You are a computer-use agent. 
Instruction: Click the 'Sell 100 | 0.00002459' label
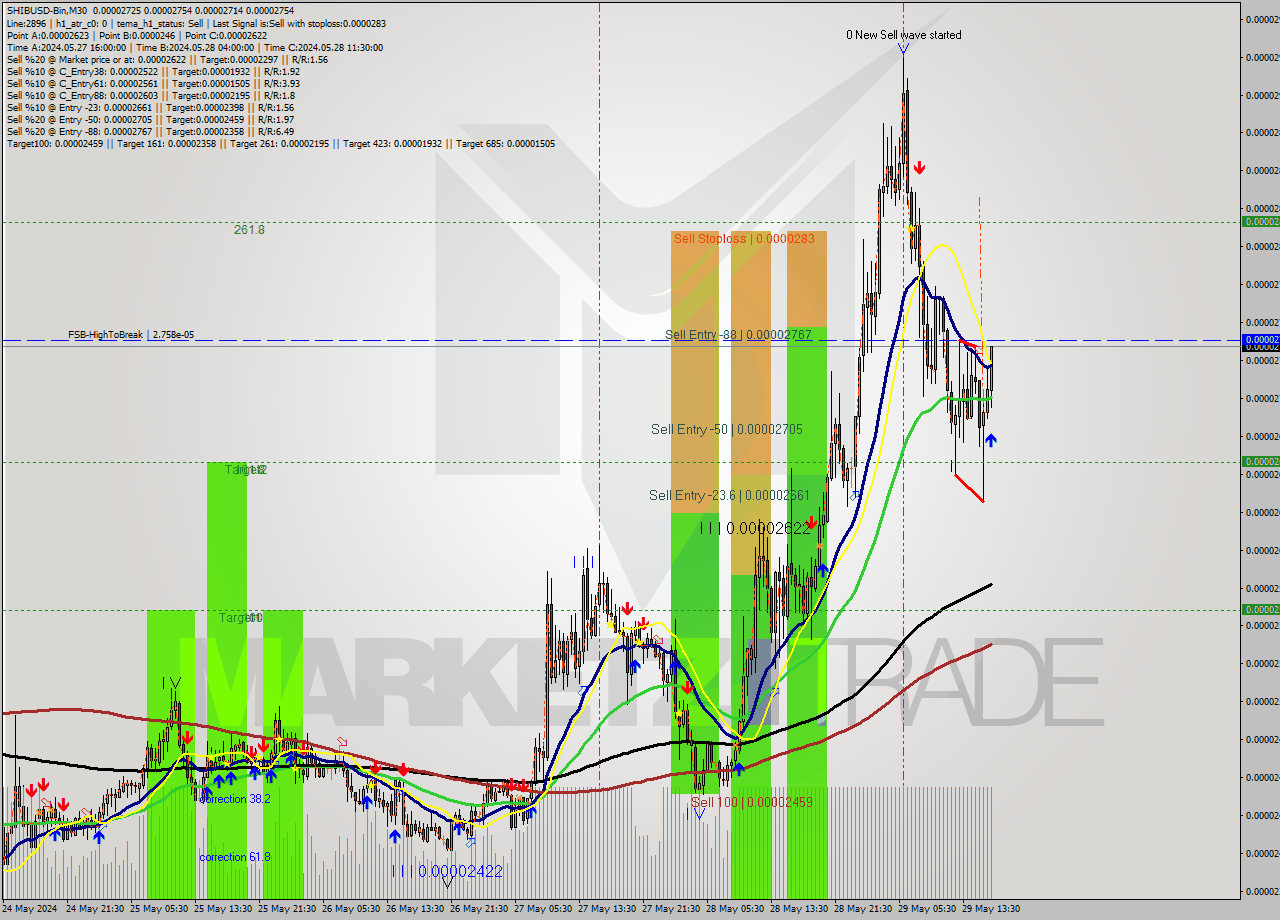pyautogui.click(x=752, y=802)
